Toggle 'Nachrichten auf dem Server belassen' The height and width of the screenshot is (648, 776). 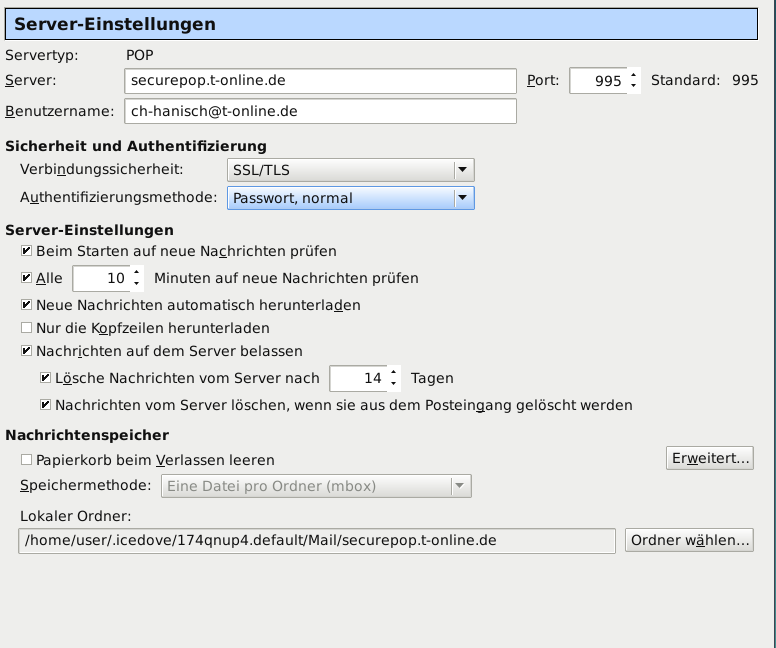(26, 351)
